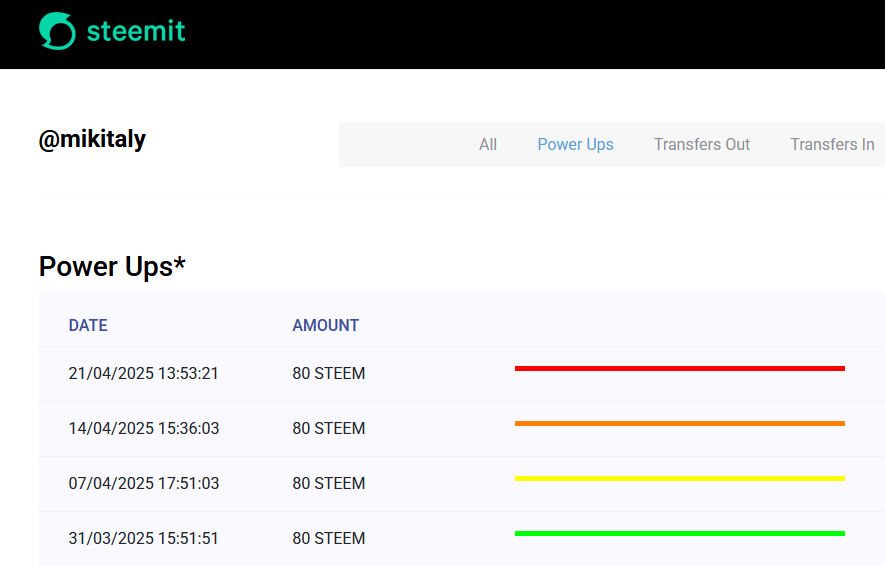Click the @mikitaly username

coord(93,139)
